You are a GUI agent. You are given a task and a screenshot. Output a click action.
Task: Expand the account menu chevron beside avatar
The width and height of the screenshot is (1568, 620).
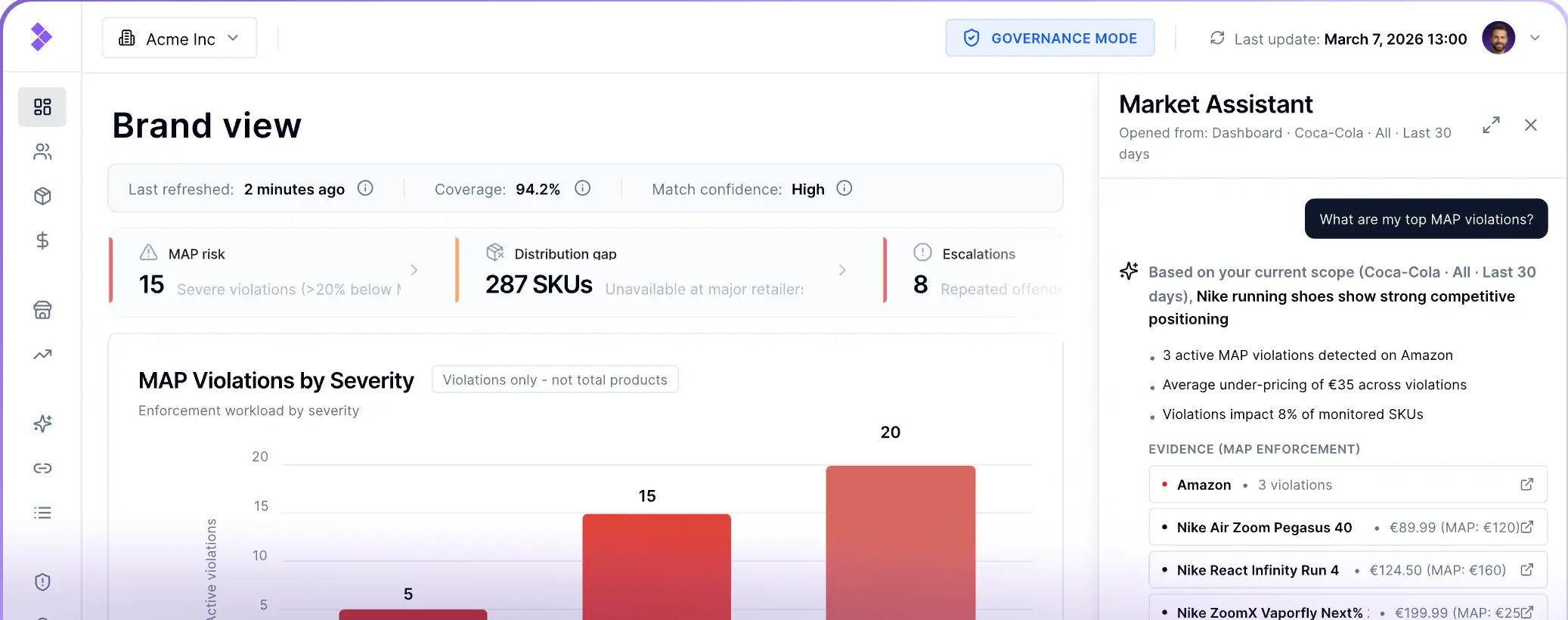tap(1535, 38)
